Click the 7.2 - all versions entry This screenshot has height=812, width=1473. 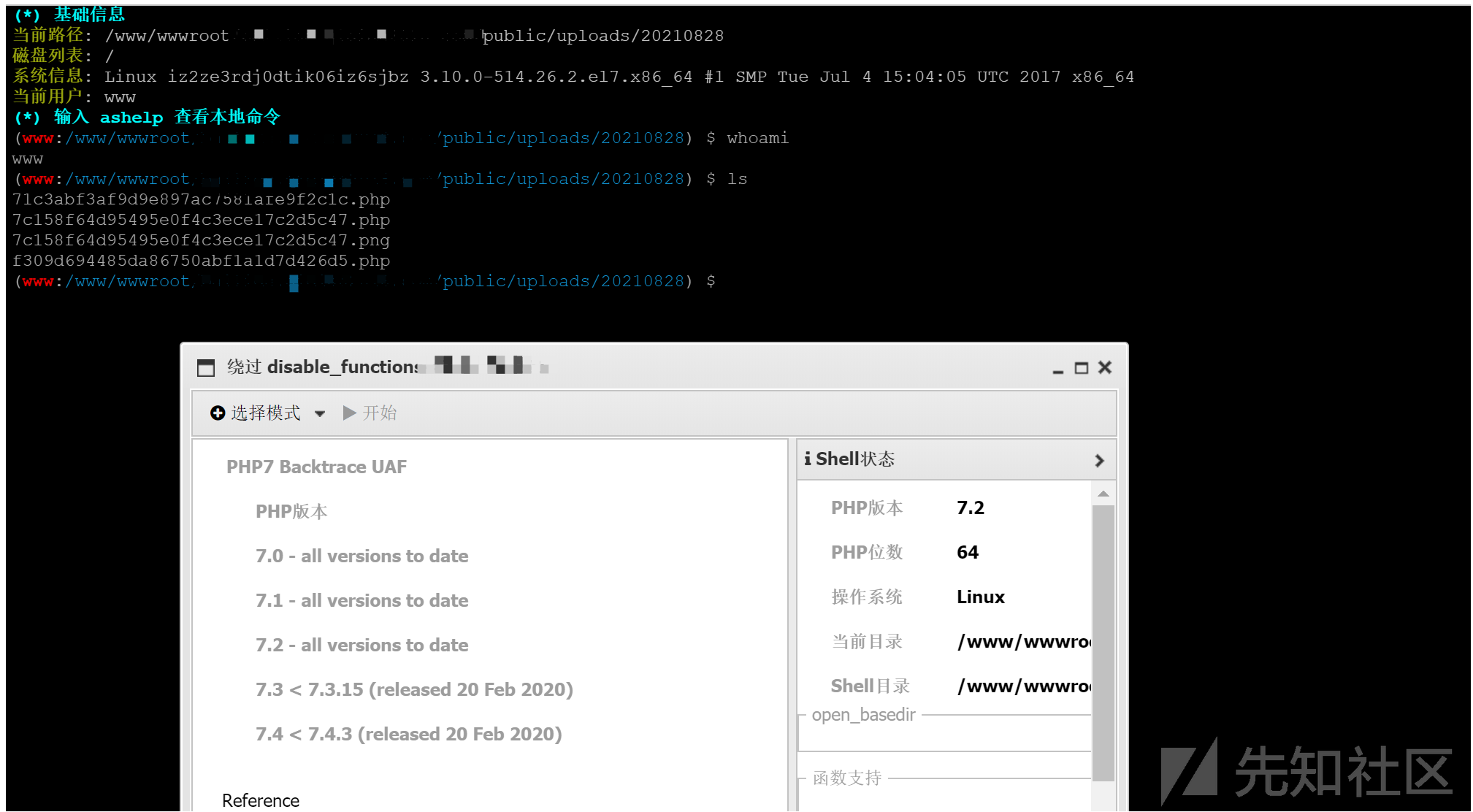coord(361,646)
